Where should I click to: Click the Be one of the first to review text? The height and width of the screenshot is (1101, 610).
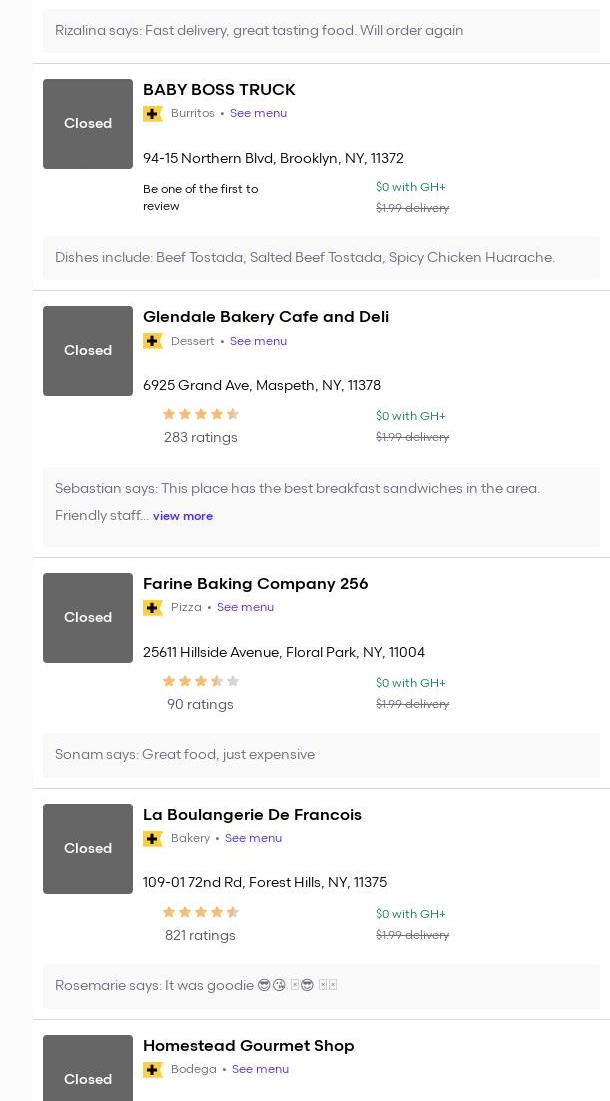point(201,198)
